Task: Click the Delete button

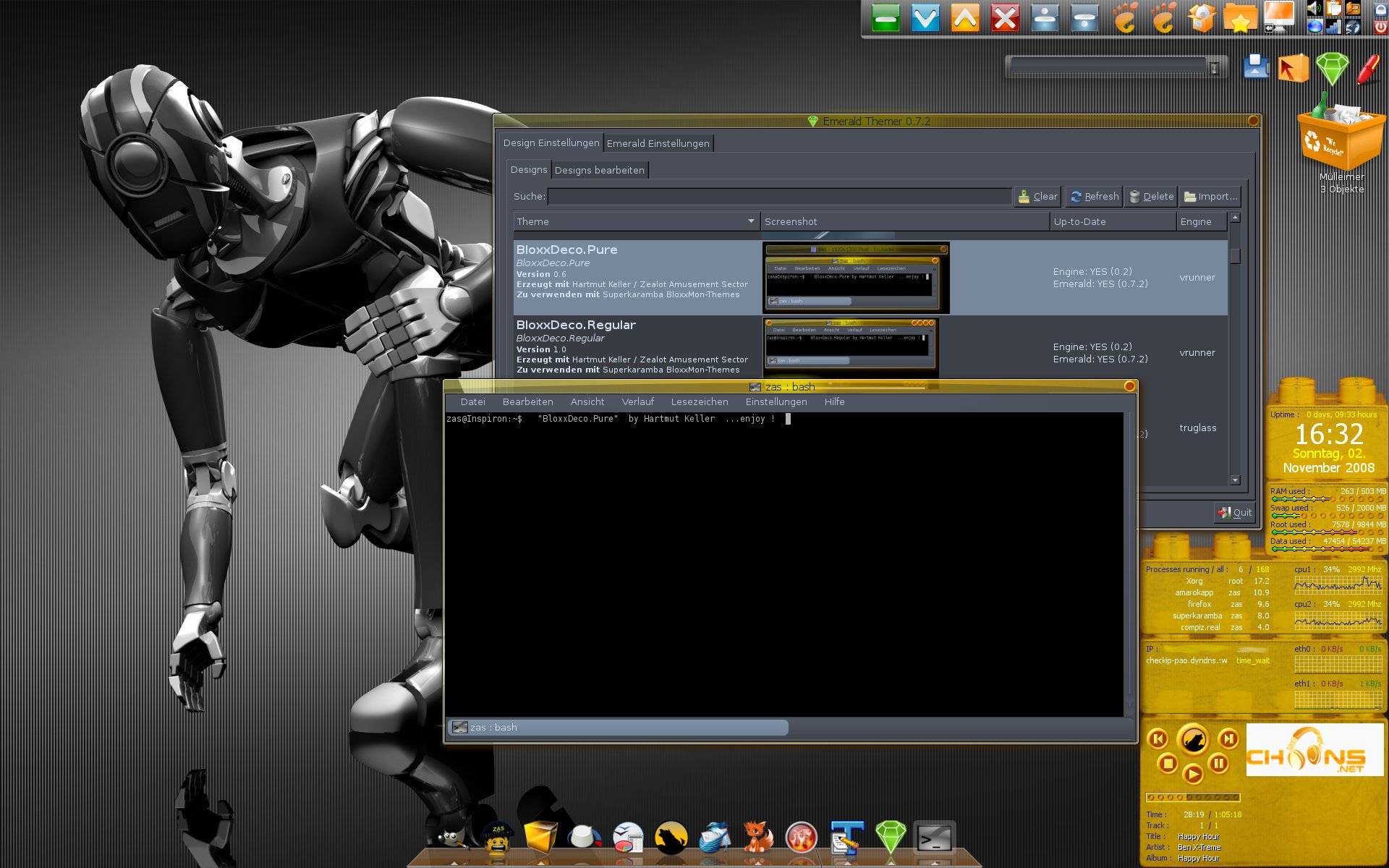Action: pyautogui.click(x=1151, y=196)
